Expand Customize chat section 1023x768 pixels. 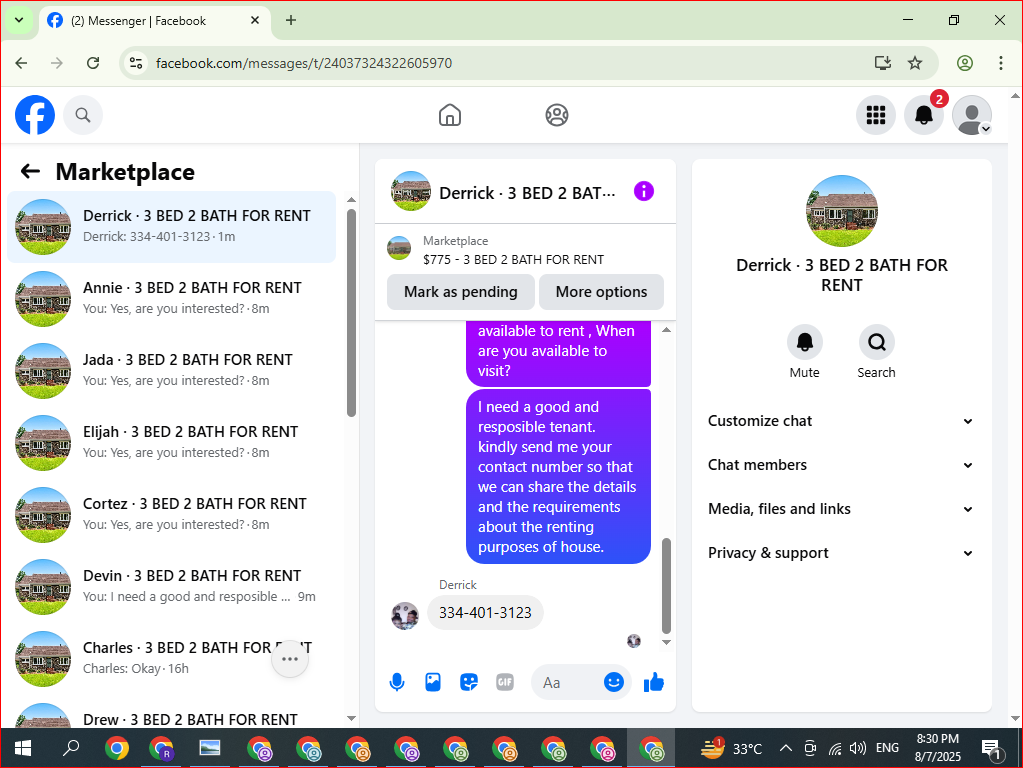pyautogui.click(x=840, y=421)
